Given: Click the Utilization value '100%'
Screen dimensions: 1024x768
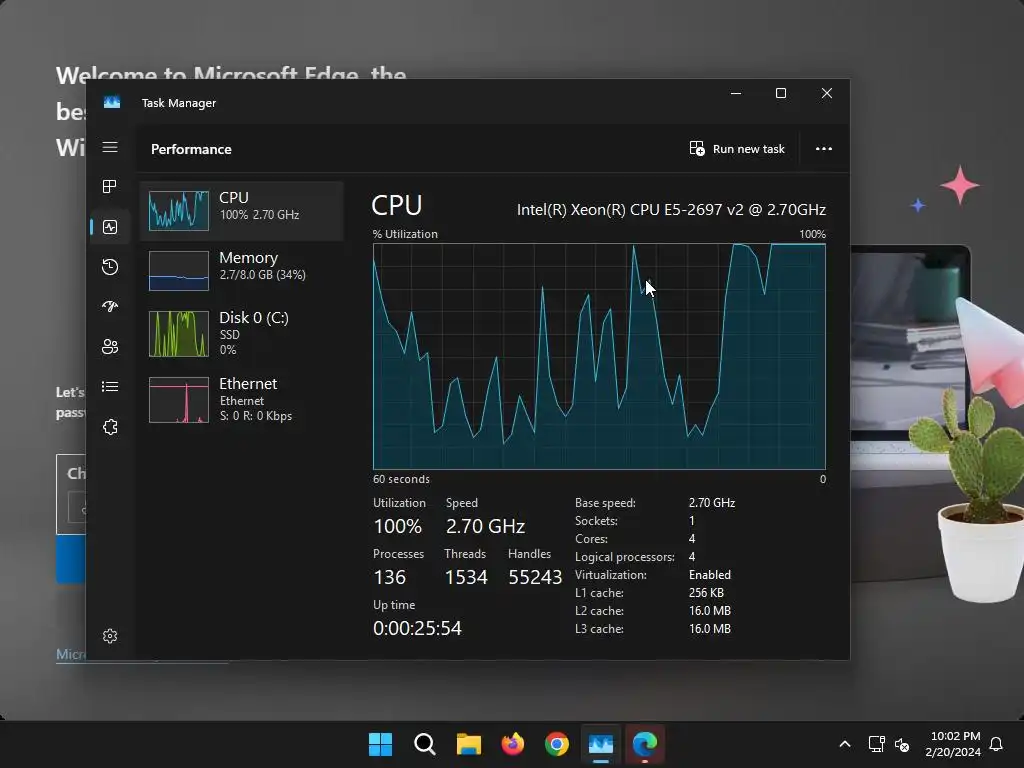Looking at the screenshot, I should (397, 526).
